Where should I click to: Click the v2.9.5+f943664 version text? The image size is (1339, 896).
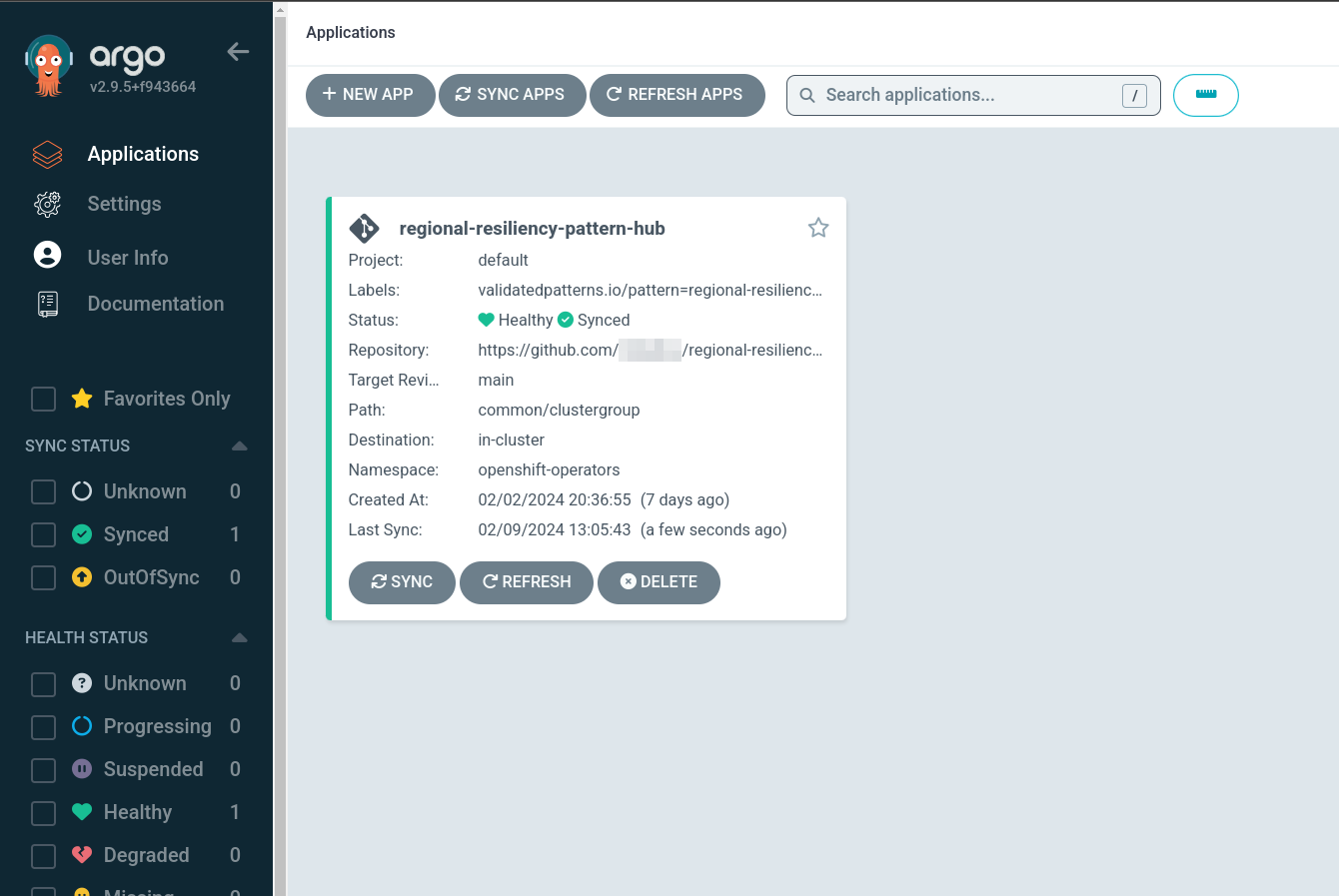[143, 87]
